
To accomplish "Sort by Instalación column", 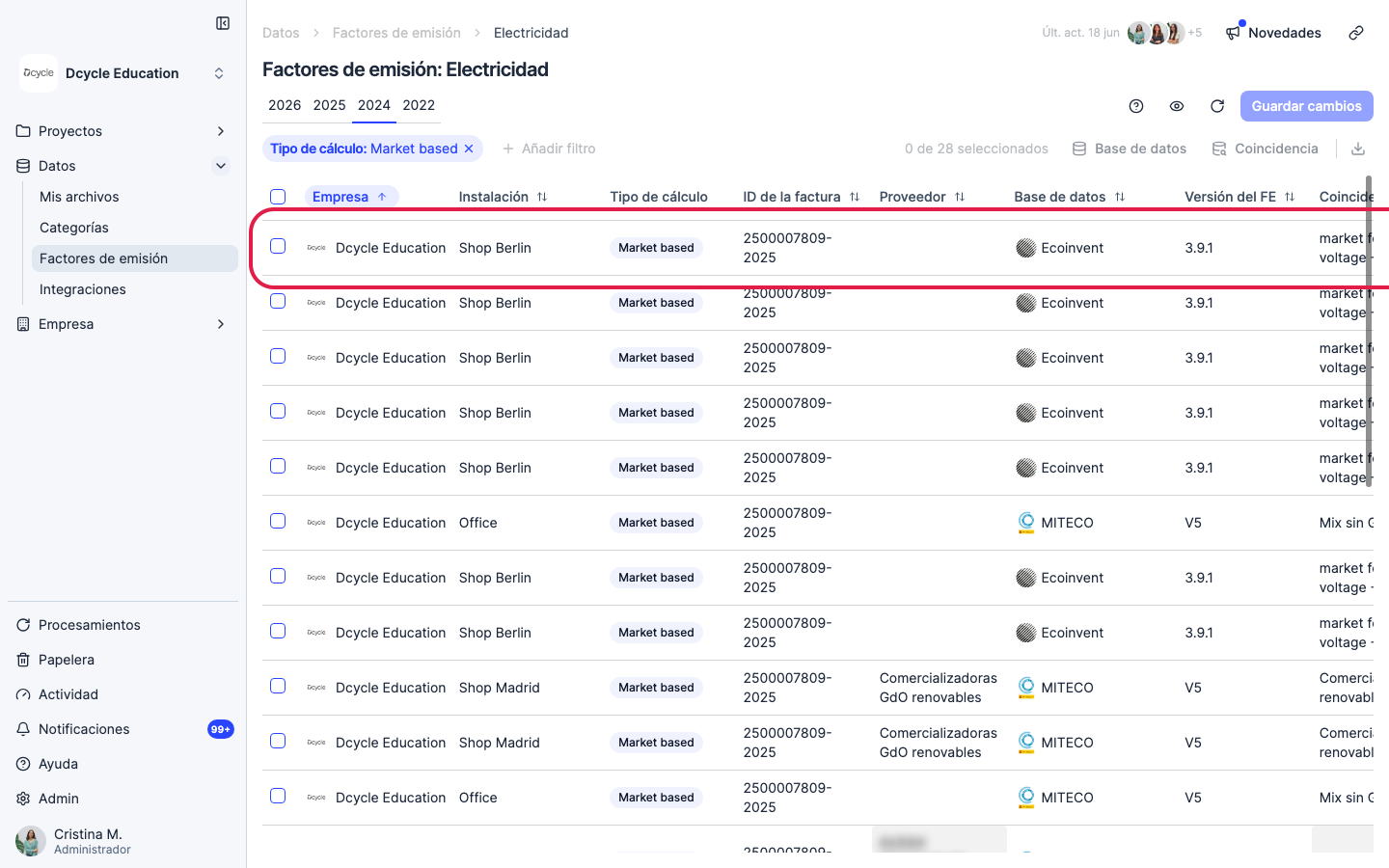I will point(503,197).
